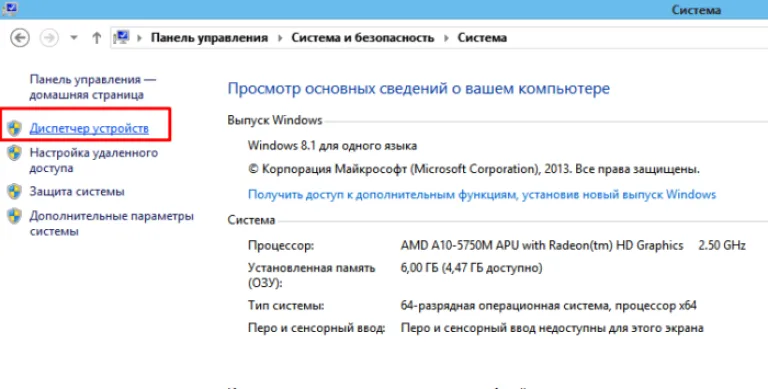The height and width of the screenshot is (389, 768).
Task: Go up one level with Up arrow
Action: coord(96,38)
